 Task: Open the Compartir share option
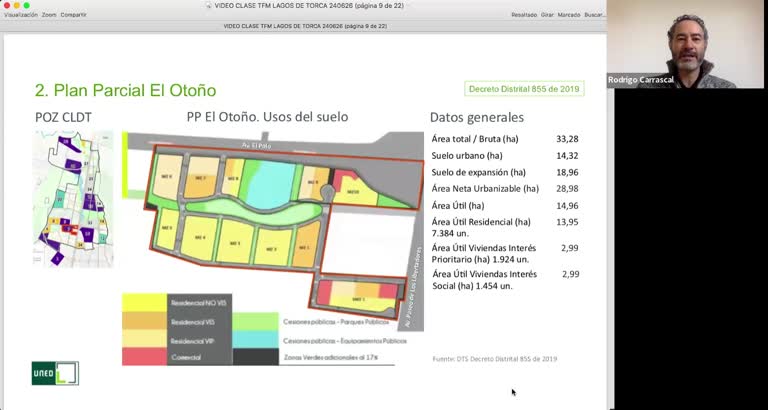(x=73, y=15)
